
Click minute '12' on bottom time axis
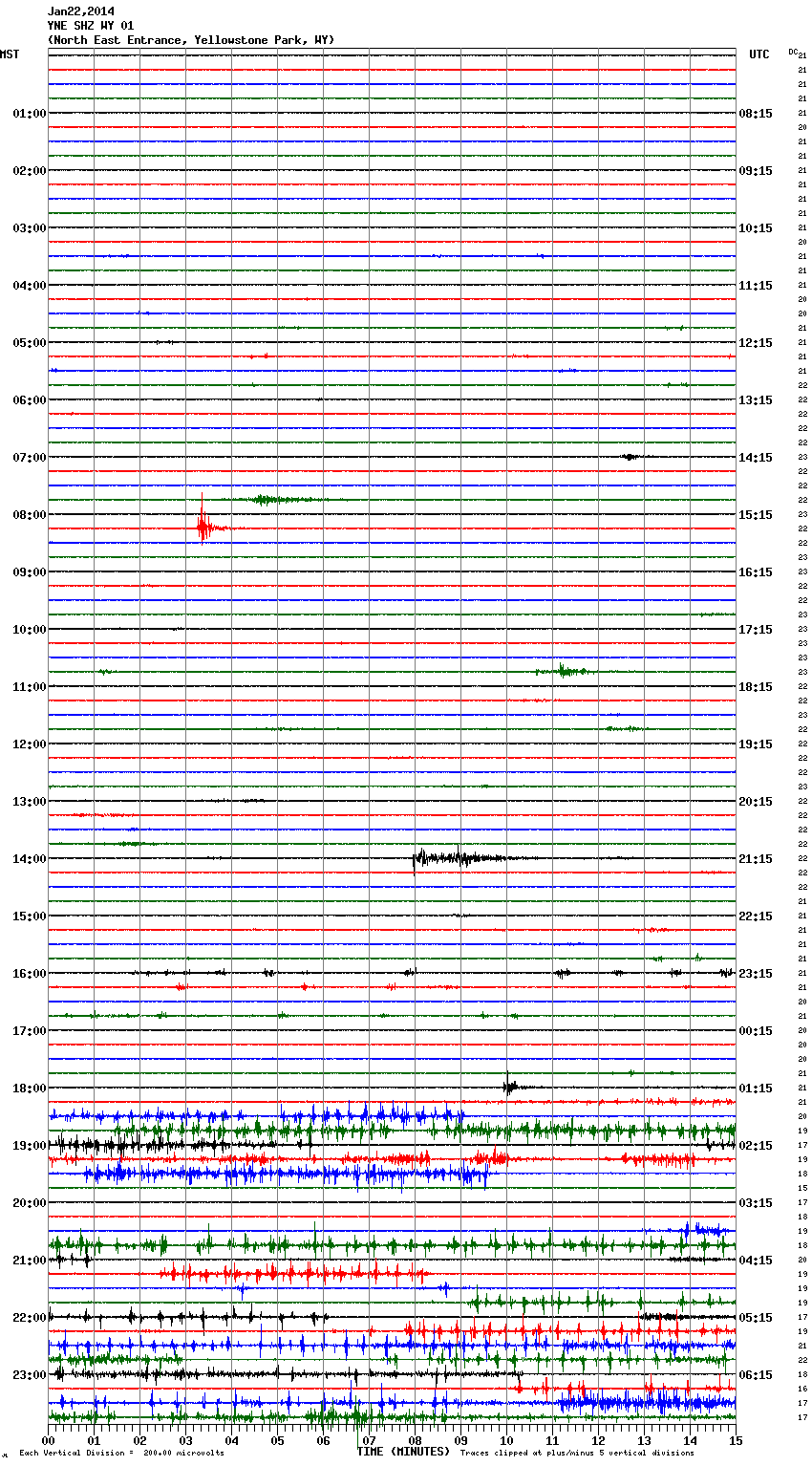[599, 1440]
